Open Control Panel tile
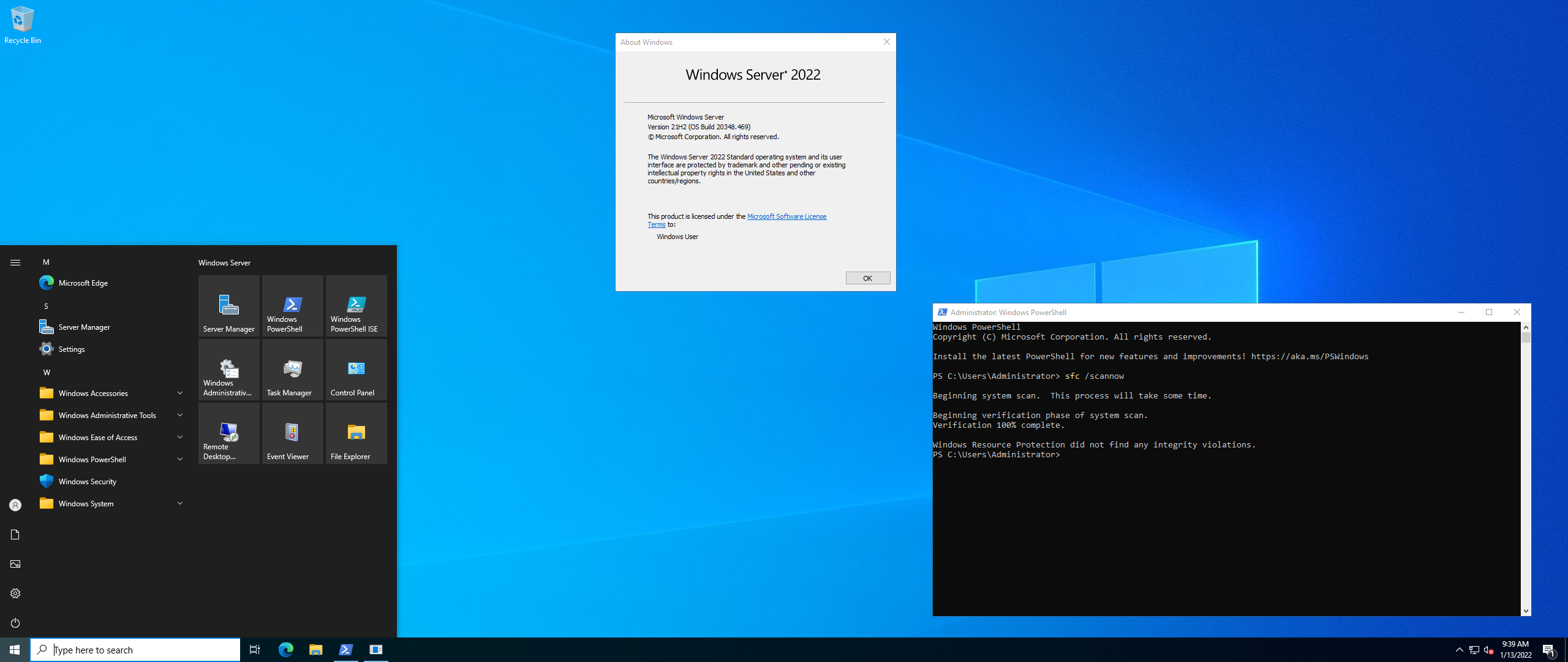 pos(356,369)
